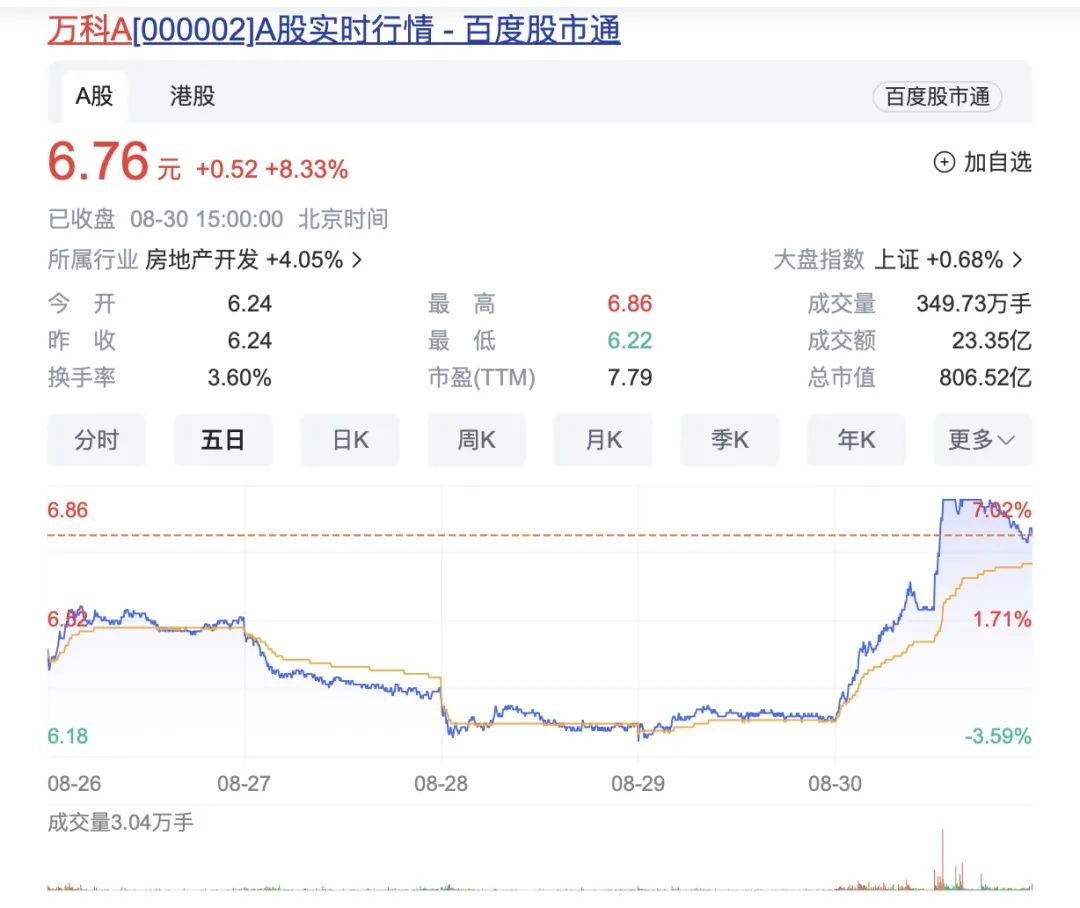
Task: Open the 月K monthly chart
Action: tap(603, 440)
